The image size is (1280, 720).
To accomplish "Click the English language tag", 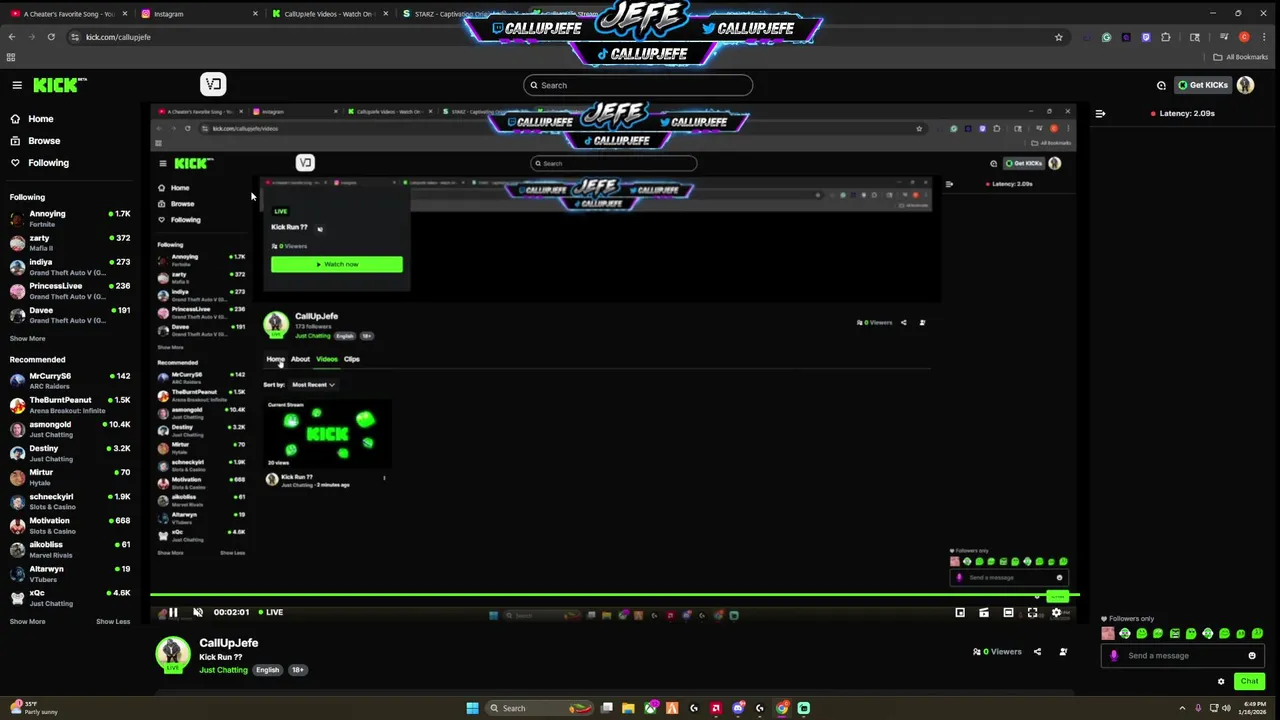I will coord(267,670).
